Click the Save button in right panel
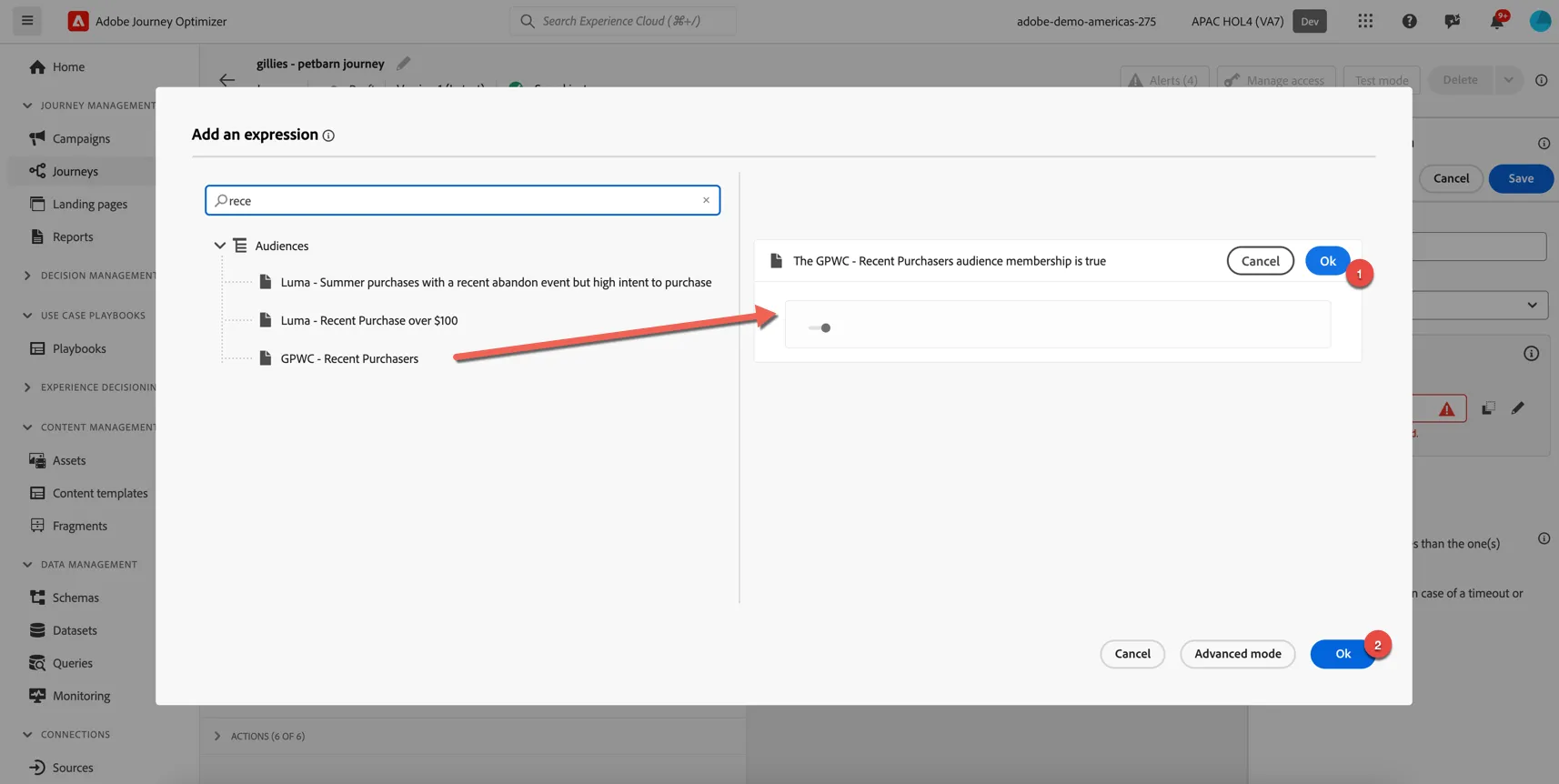The width and height of the screenshot is (1559, 784). click(1520, 178)
